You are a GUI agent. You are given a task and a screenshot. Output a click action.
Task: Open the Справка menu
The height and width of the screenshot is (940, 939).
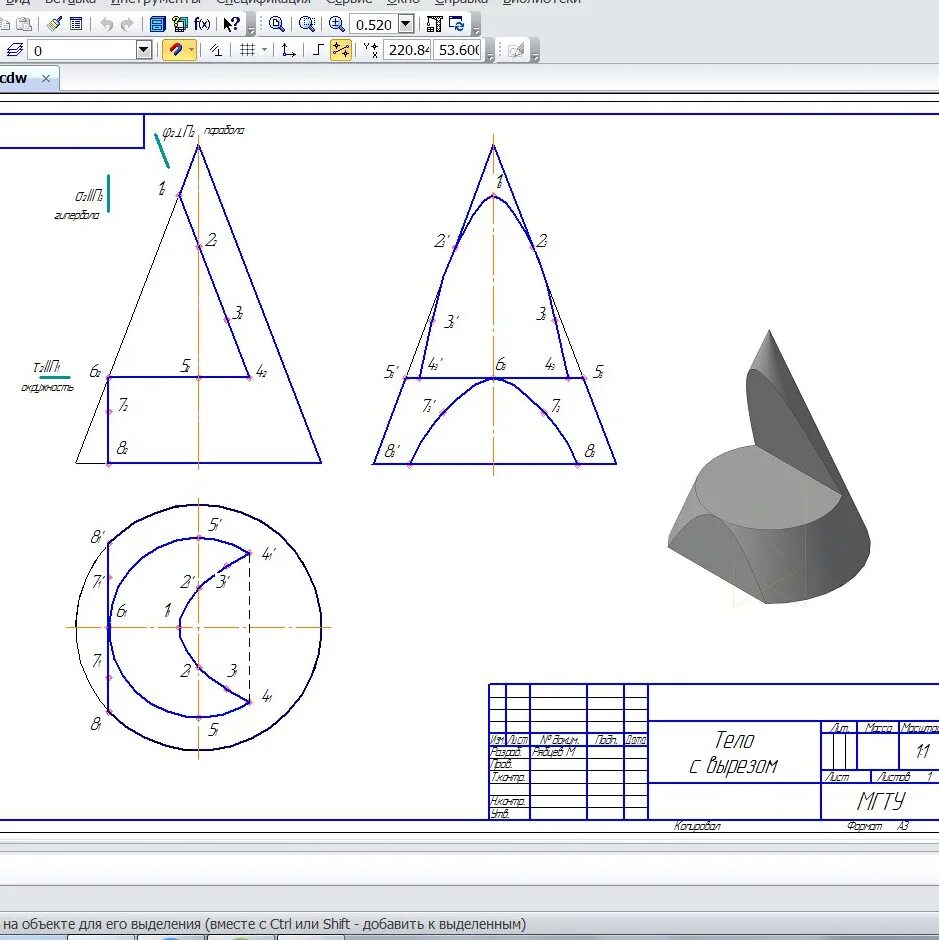point(461,2)
